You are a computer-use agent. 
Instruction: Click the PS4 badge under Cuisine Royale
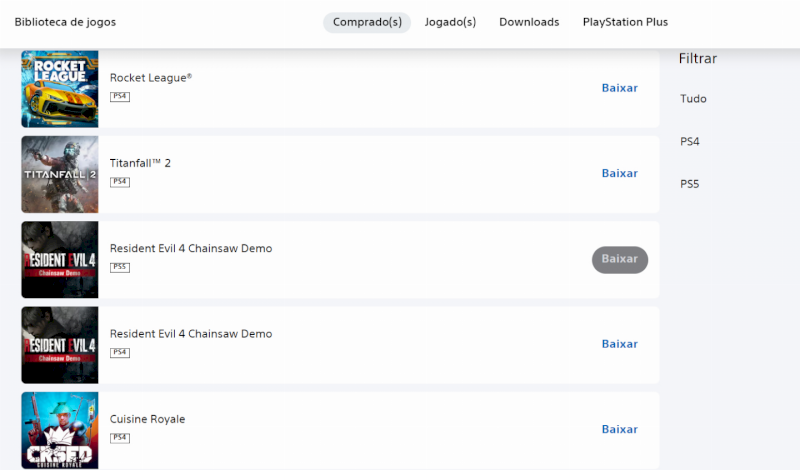tap(120, 438)
